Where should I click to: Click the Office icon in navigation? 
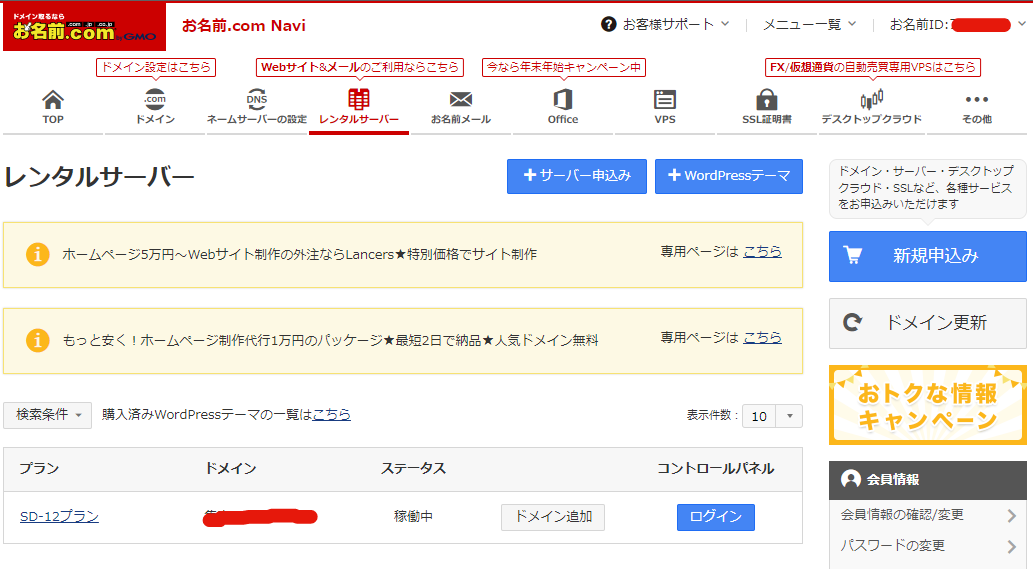(562, 100)
